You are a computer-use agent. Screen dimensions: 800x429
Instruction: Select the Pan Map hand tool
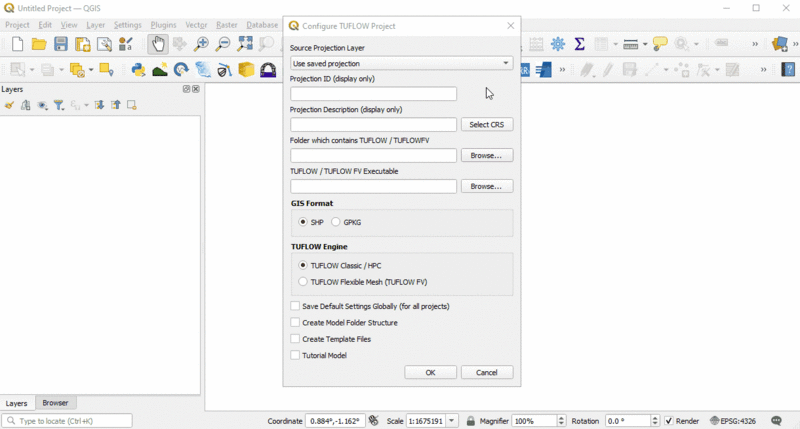click(157, 44)
